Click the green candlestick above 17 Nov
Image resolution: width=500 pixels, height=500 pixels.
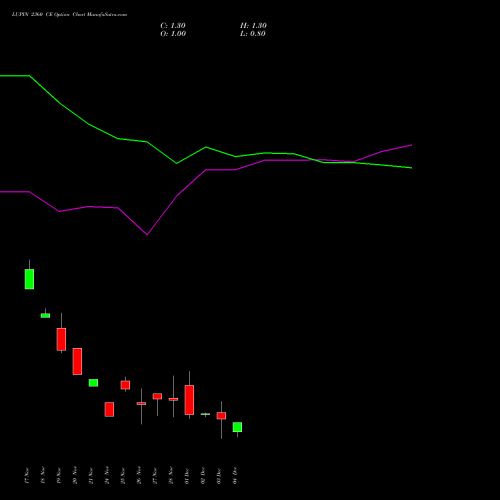(29, 279)
